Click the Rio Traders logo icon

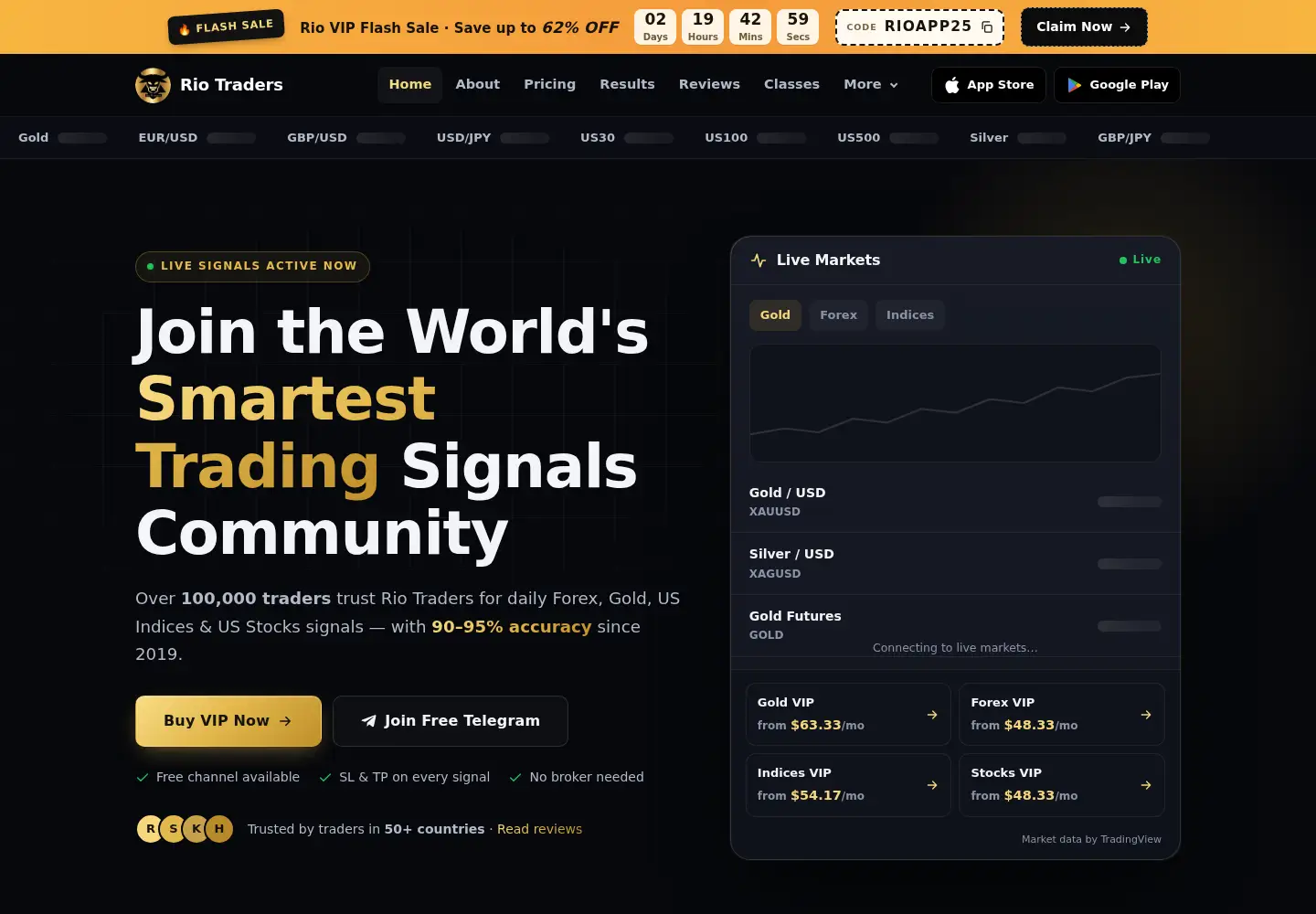153,85
